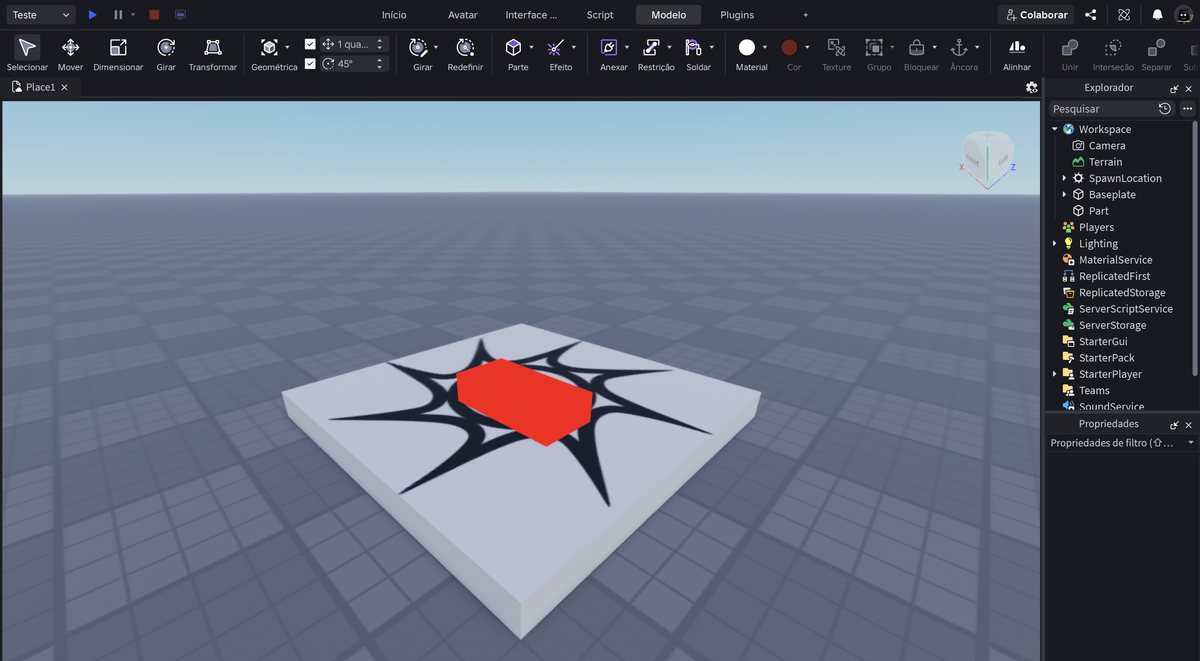
Task: Select the Part item in Explorer
Action: tap(1098, 211)
